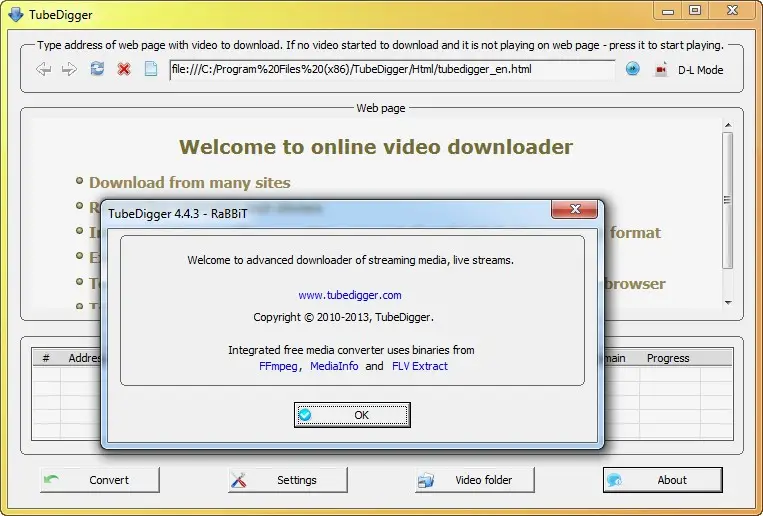
Task: Click the About button
Action: [x=663, y=480]
